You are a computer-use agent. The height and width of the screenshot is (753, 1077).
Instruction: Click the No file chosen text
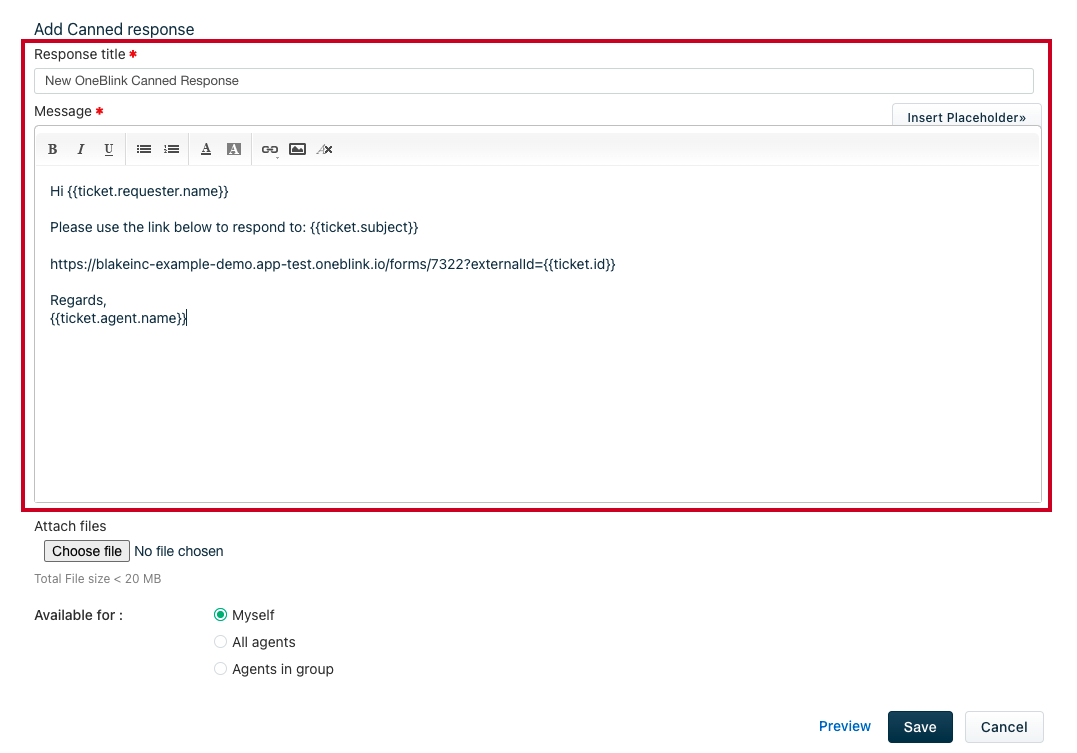(179, 551)
